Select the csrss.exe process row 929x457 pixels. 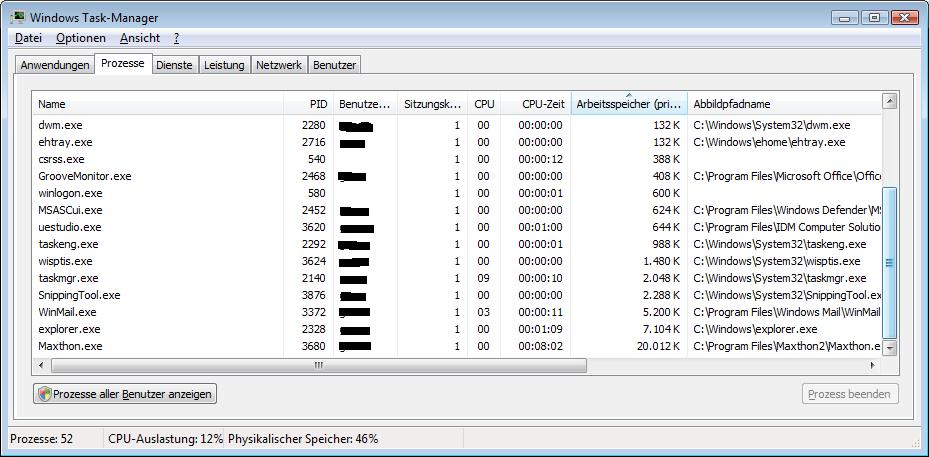tap(457, 159)
